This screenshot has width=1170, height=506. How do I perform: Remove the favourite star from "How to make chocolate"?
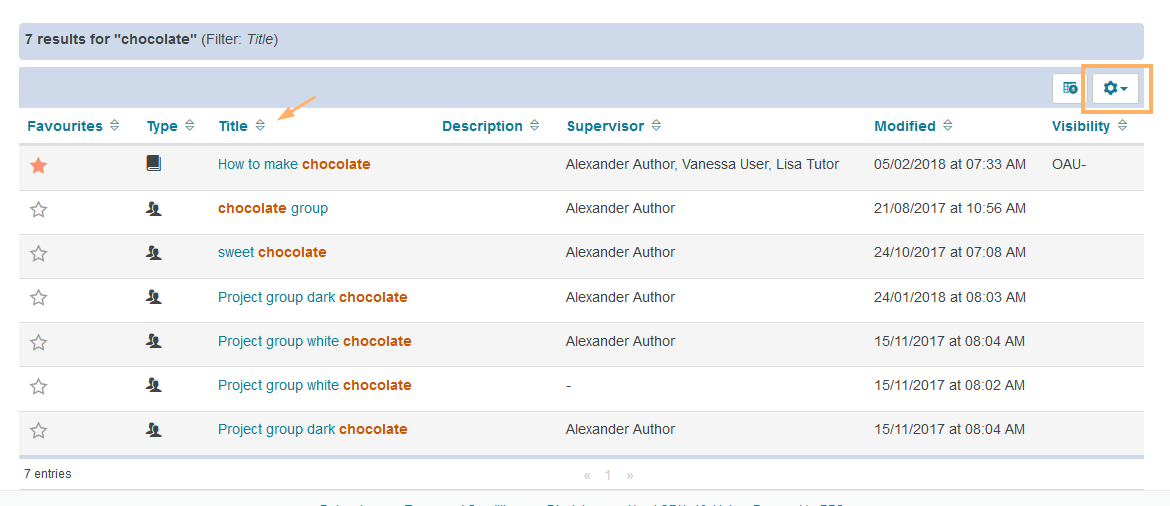pos(38,165)
